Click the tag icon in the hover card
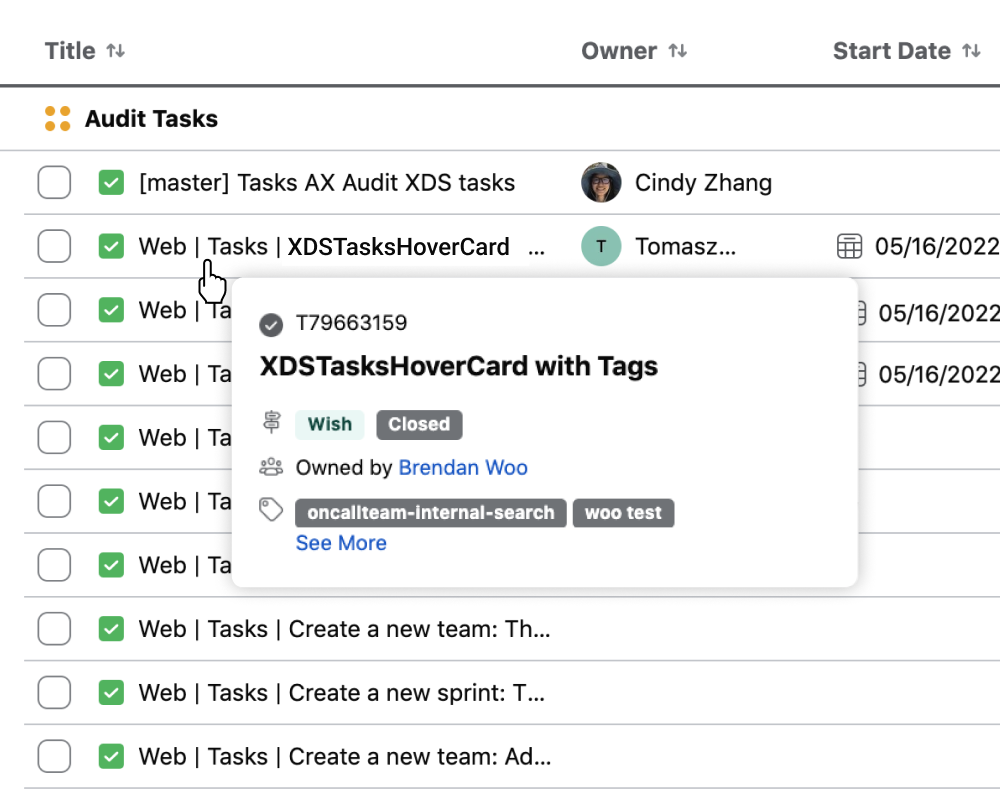Image resolution: width=1000 pixels, height=800 pixels. click(271, 510)
